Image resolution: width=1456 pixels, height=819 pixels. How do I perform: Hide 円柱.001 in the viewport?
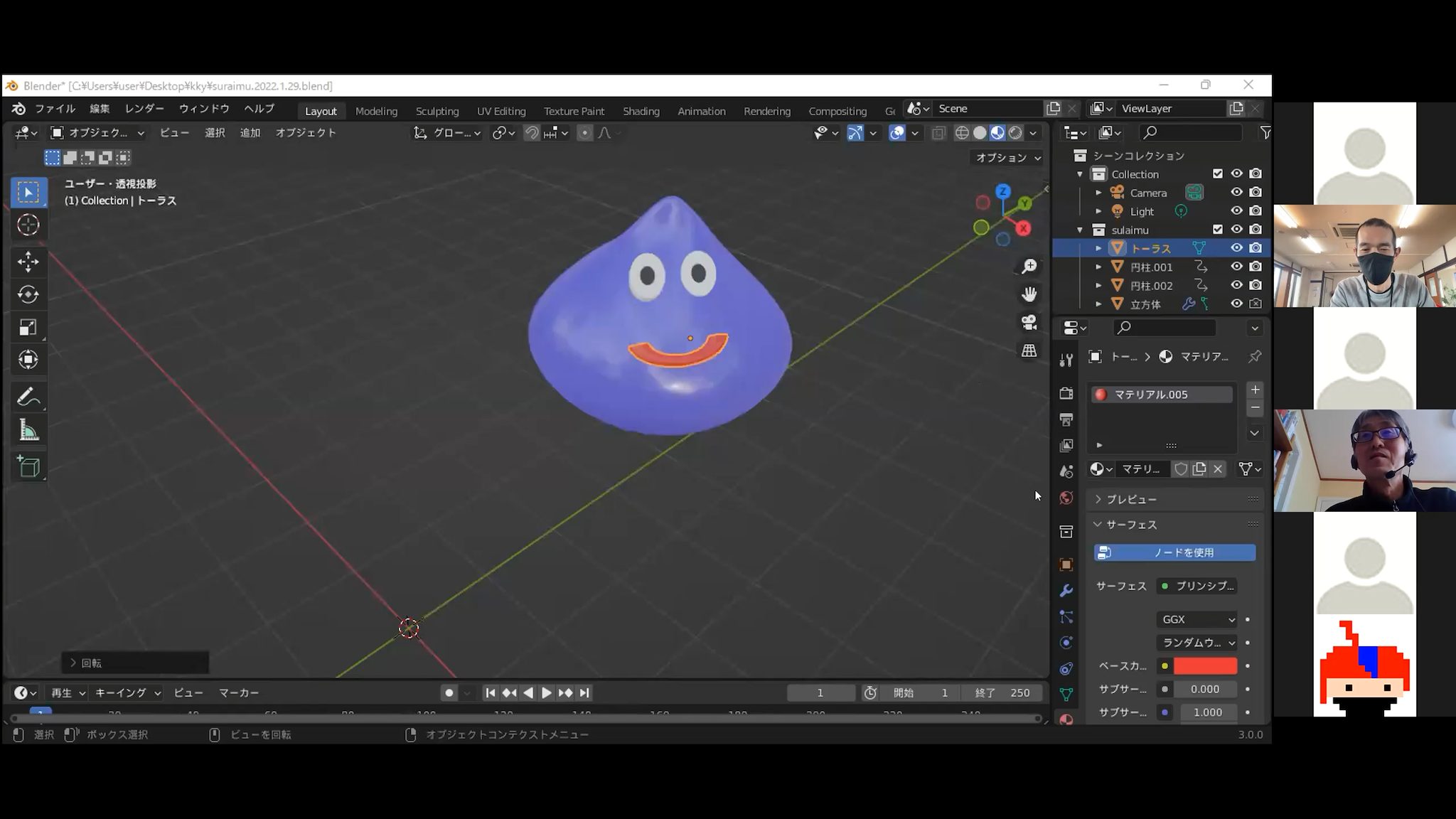1236,266
